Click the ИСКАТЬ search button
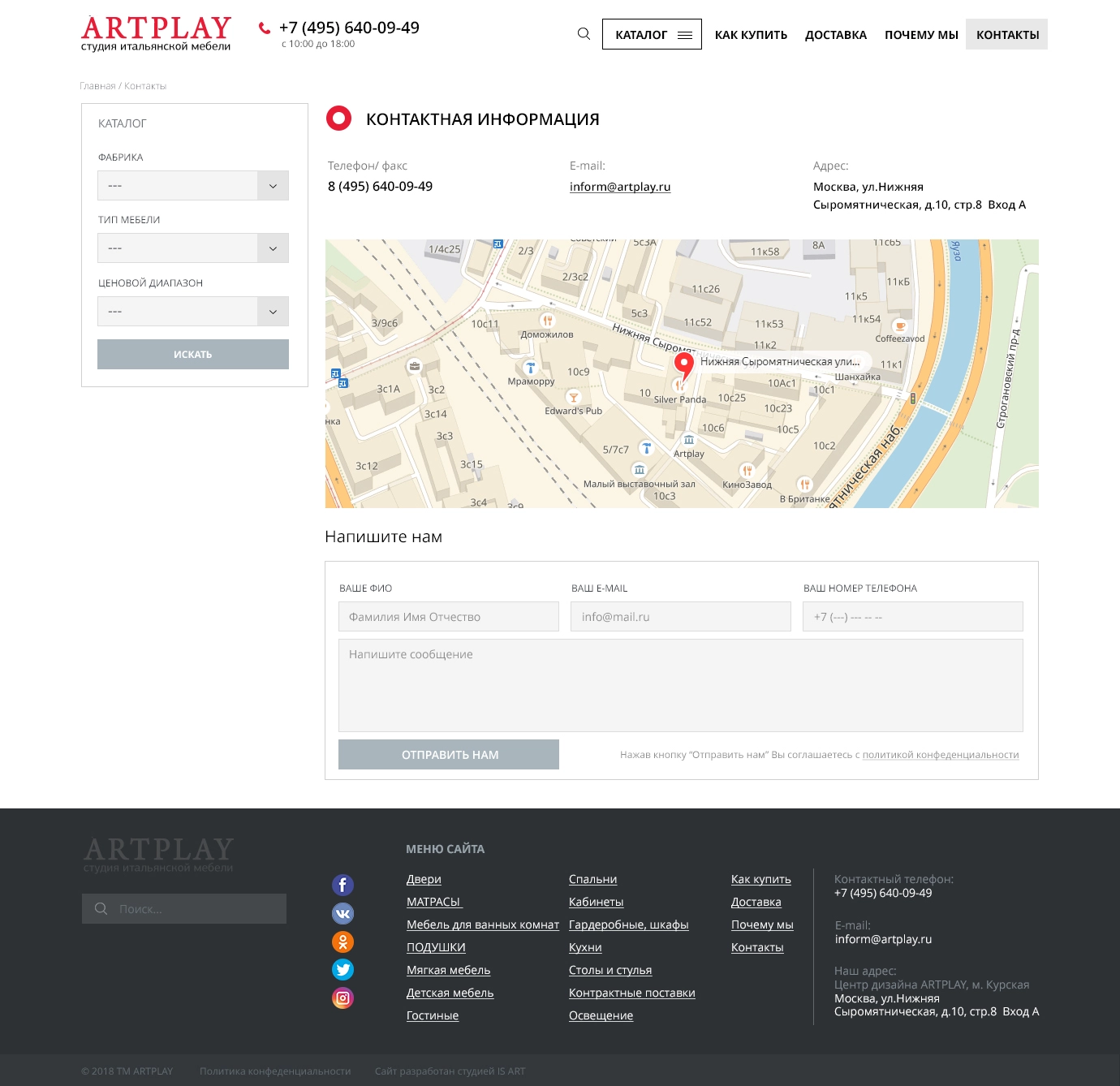This screenshot has height=1086, width=1120. tap(193, 355)
